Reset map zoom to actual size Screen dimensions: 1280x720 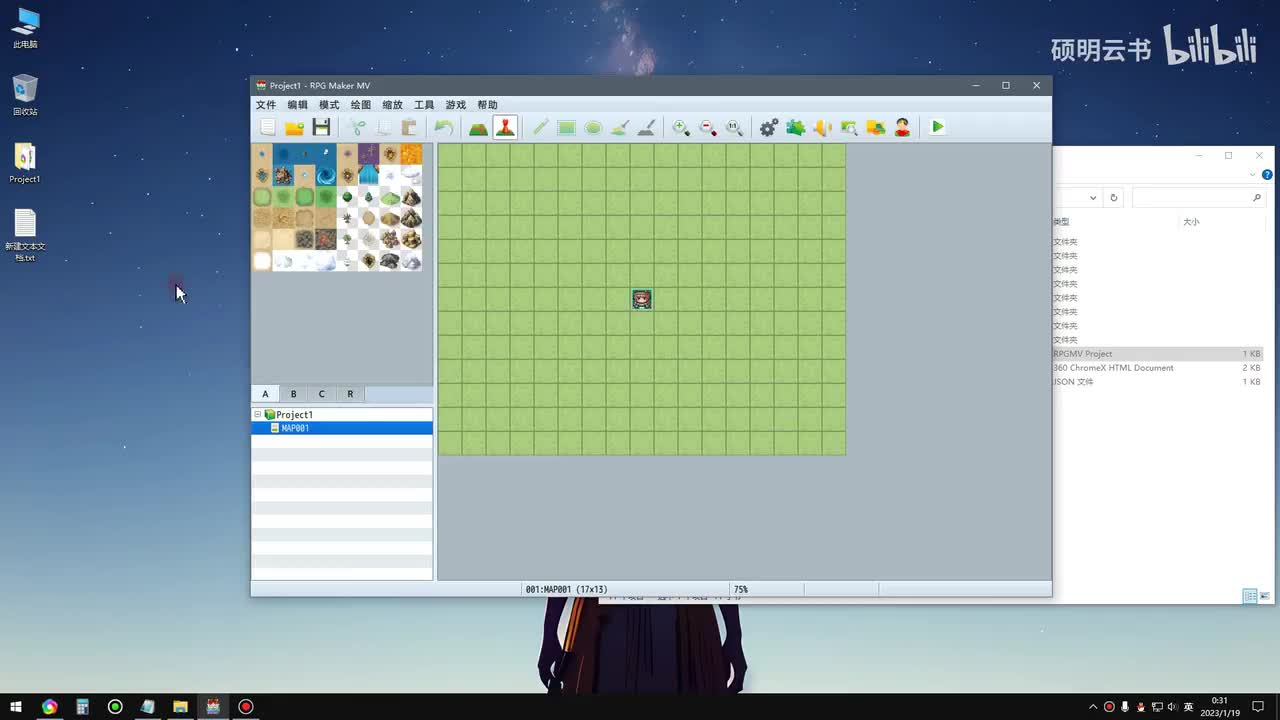coord(734,127)
